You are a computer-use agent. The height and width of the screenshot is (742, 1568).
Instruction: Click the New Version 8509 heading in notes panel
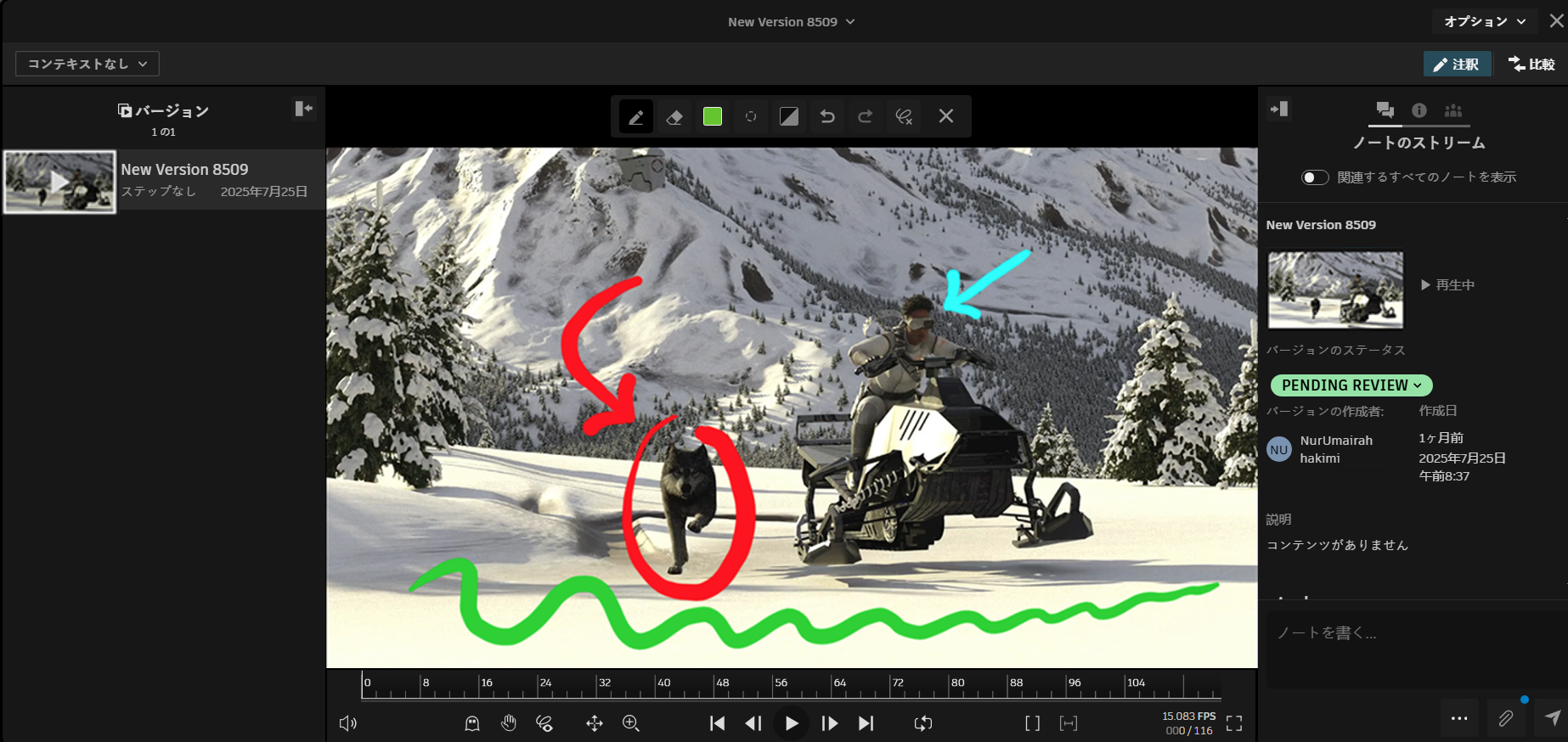click(x=1321, y=225)
